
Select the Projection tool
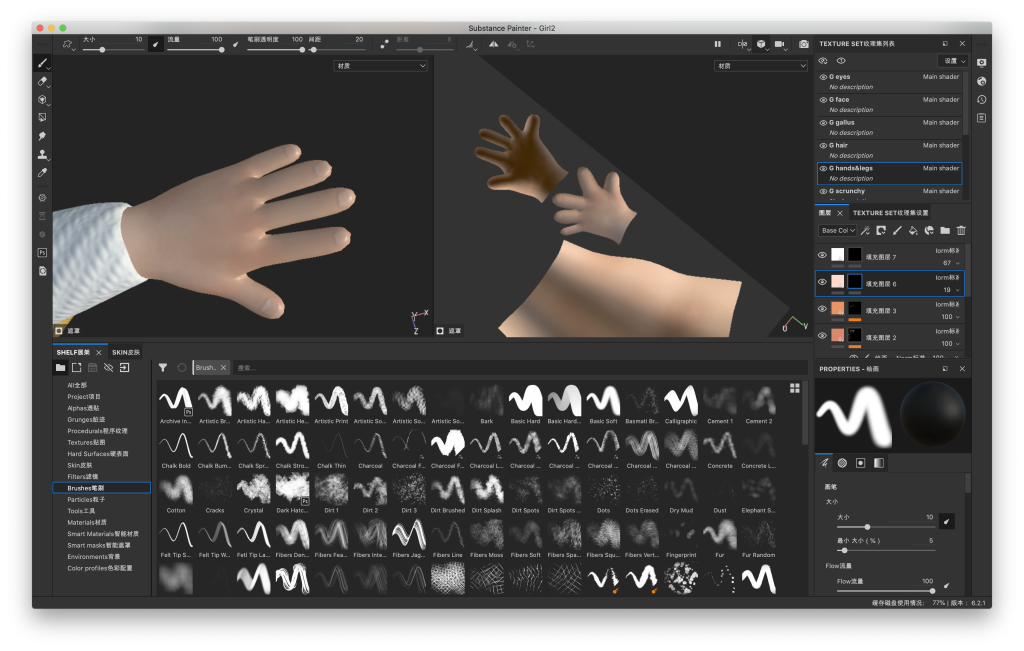click(42, 100)
